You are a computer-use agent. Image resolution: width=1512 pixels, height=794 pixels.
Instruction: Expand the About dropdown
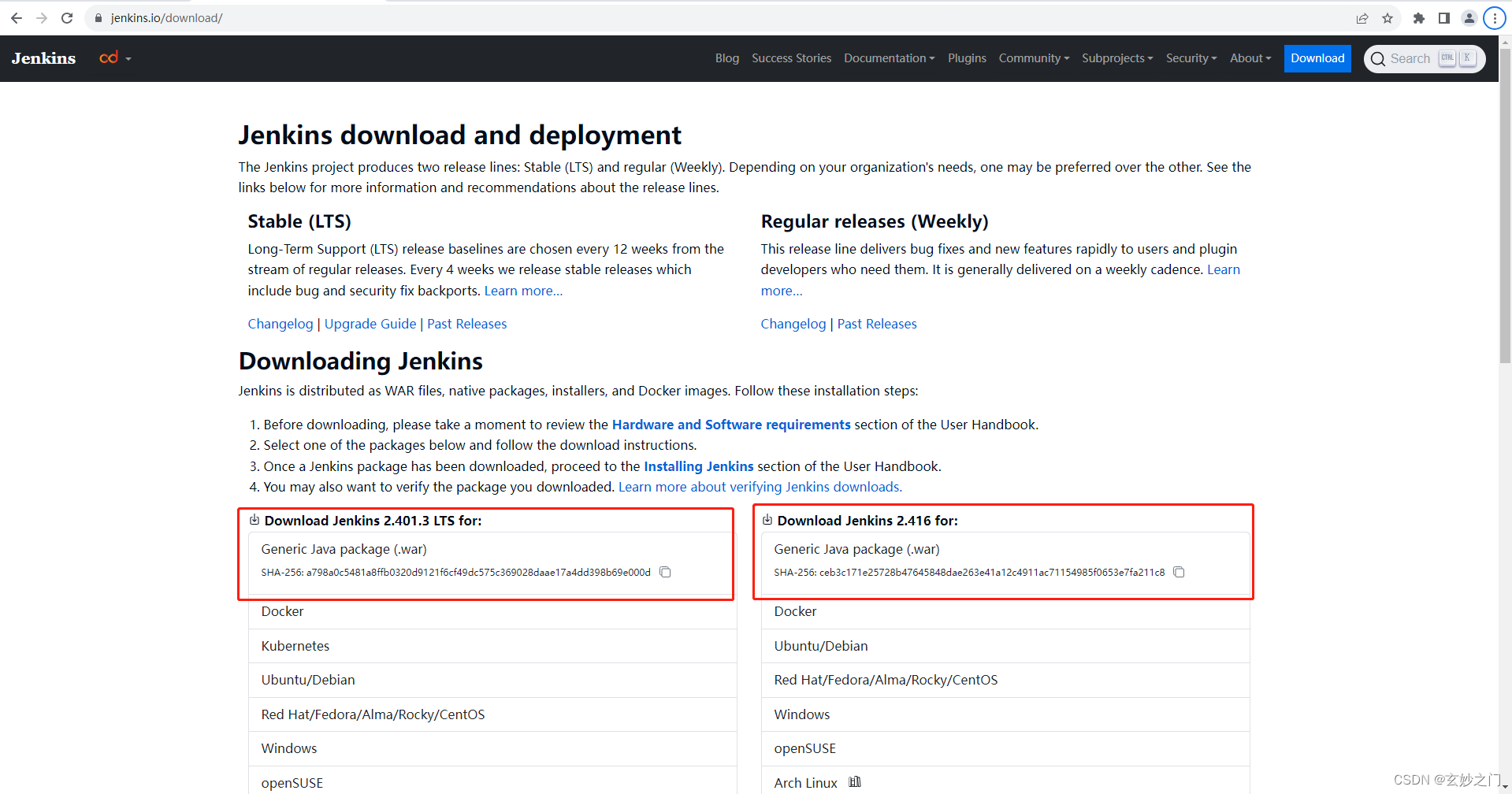pyautogui.click(x=1250, y=58)
